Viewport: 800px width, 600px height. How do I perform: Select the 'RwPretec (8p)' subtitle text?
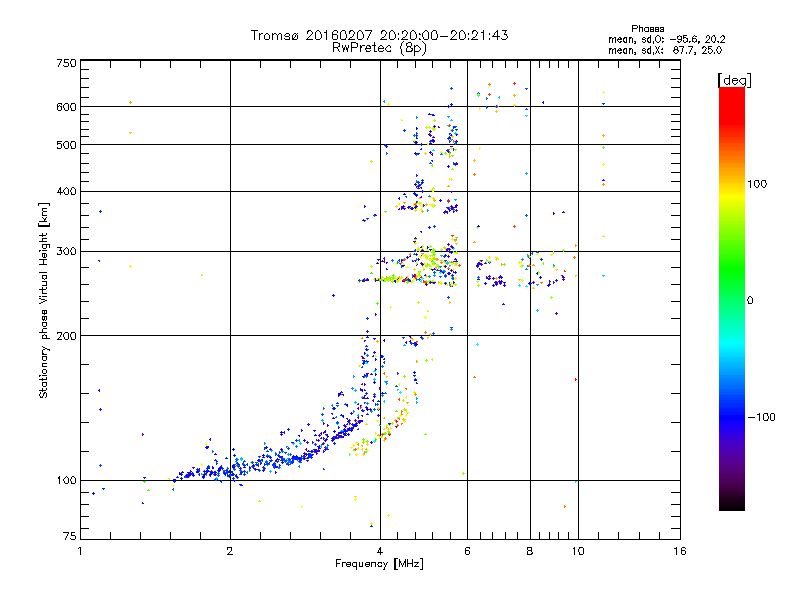tap(379, 48)
